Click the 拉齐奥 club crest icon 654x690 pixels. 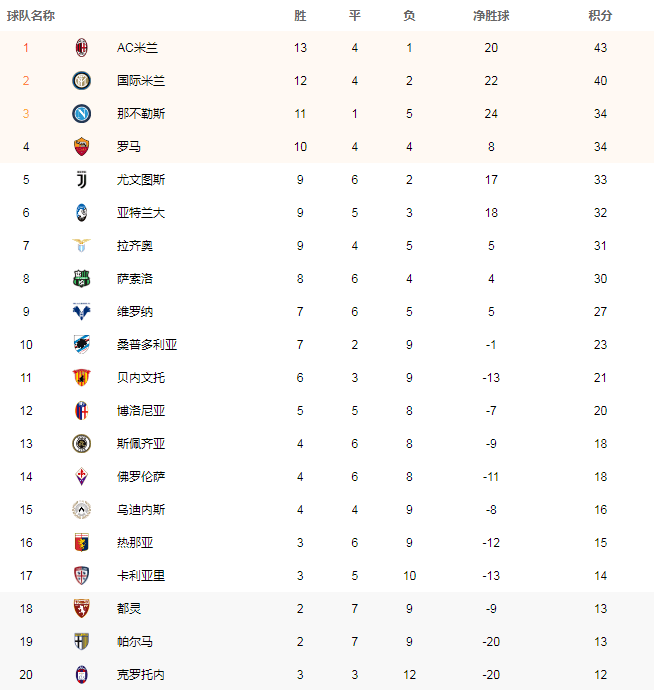(x=82, y=246)
